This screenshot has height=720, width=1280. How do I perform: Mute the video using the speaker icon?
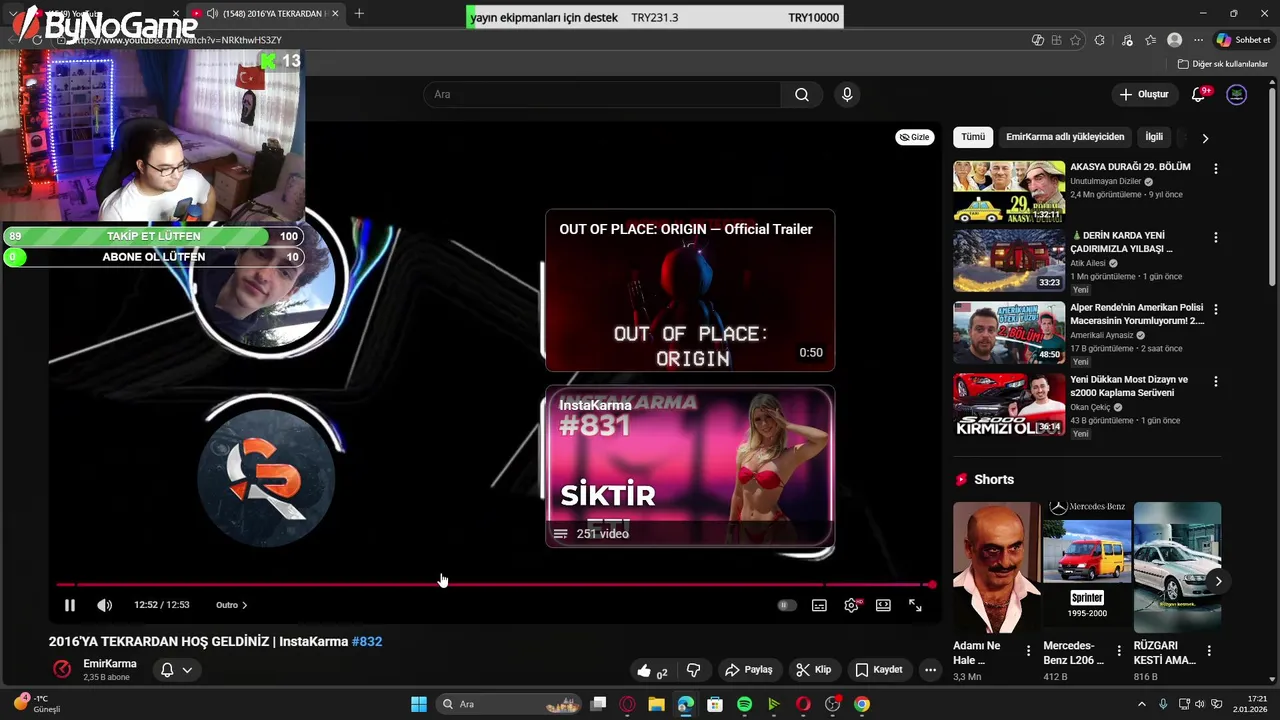[104, 605]
